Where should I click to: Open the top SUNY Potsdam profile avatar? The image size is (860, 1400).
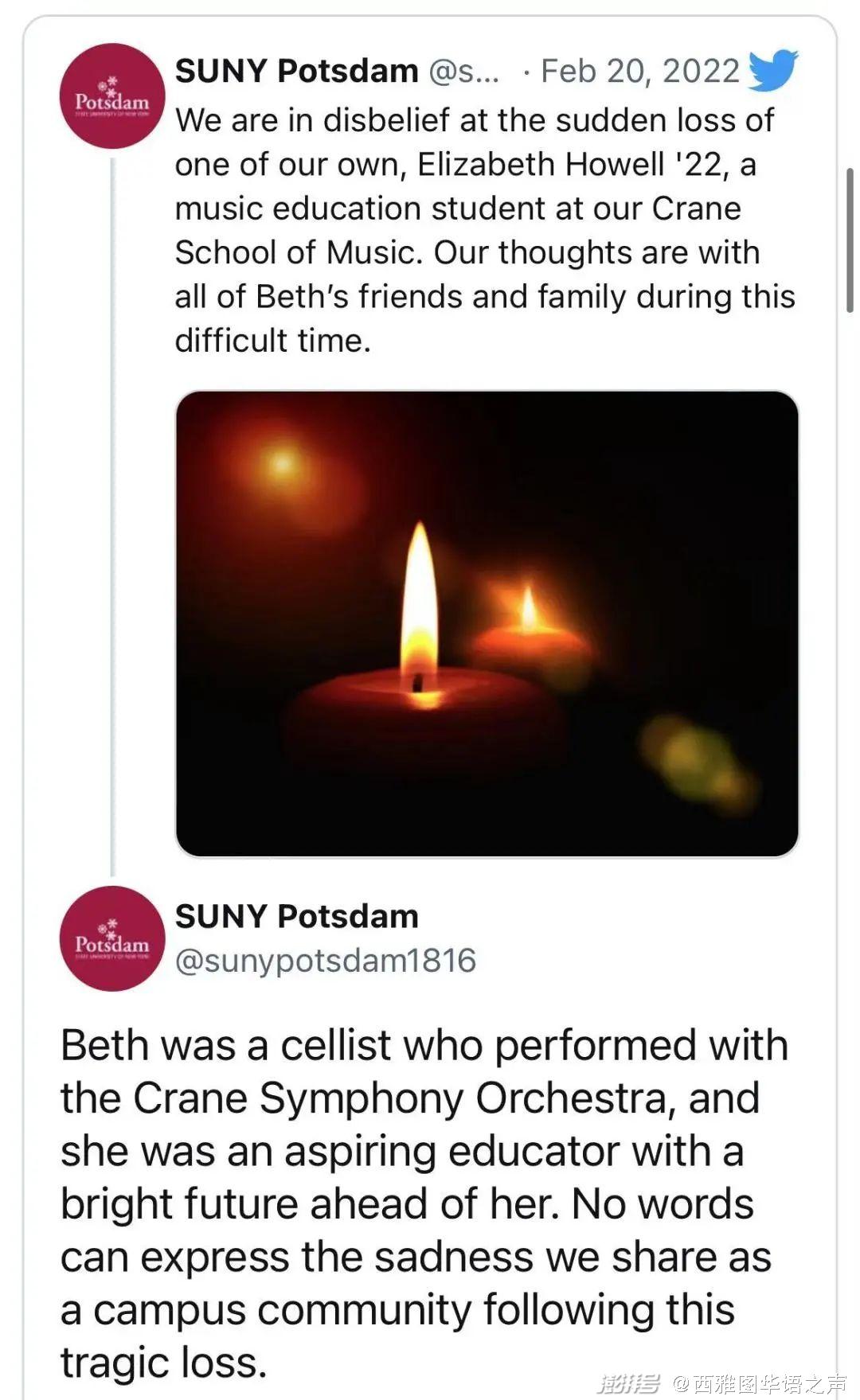tap(112, 96)
